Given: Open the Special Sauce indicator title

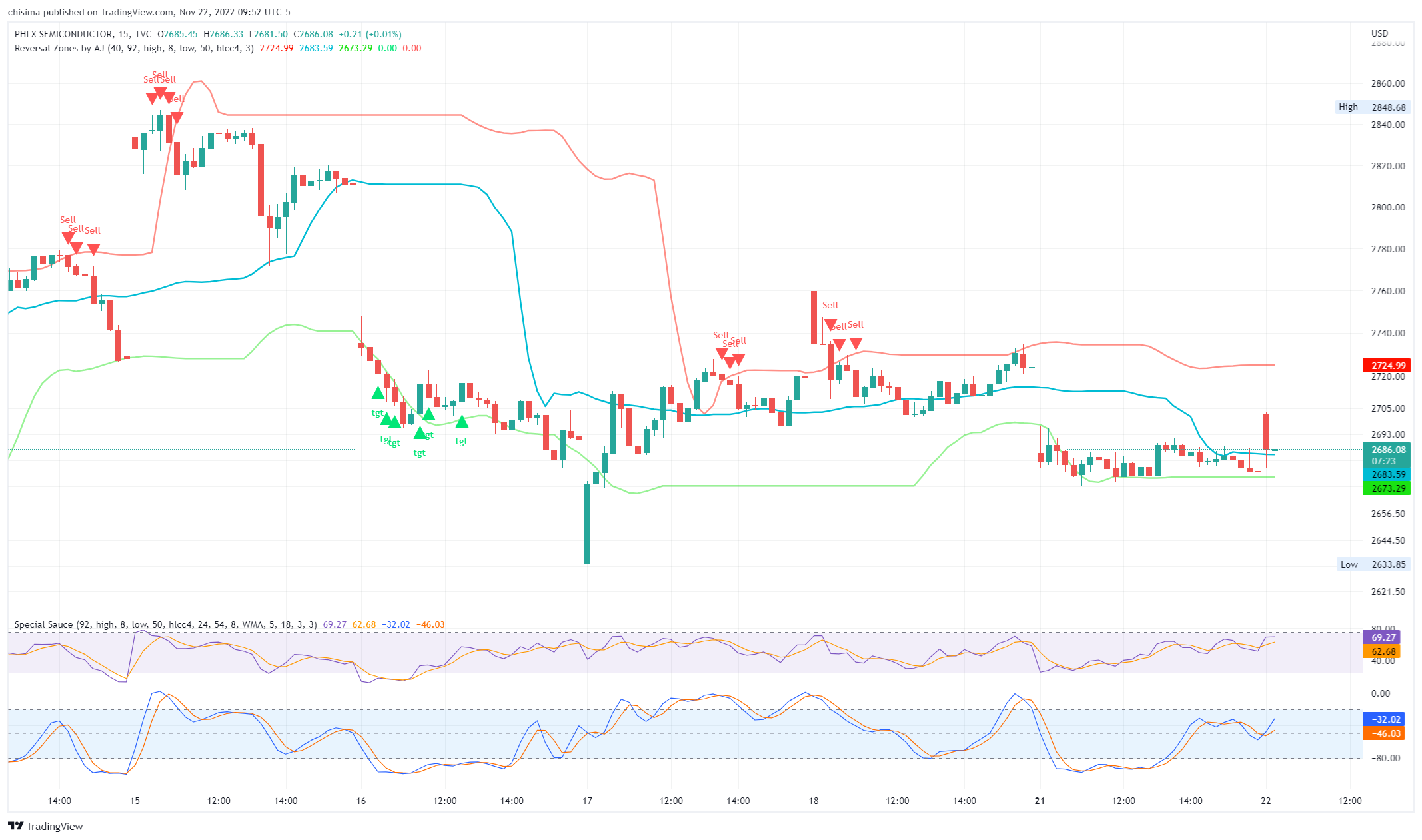Looking at the screenshot, I should (43, 624).
